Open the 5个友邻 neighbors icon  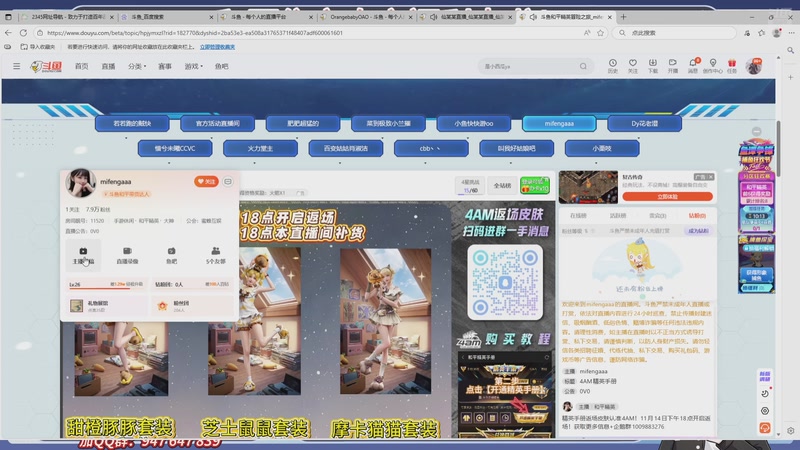click(215, 255)
